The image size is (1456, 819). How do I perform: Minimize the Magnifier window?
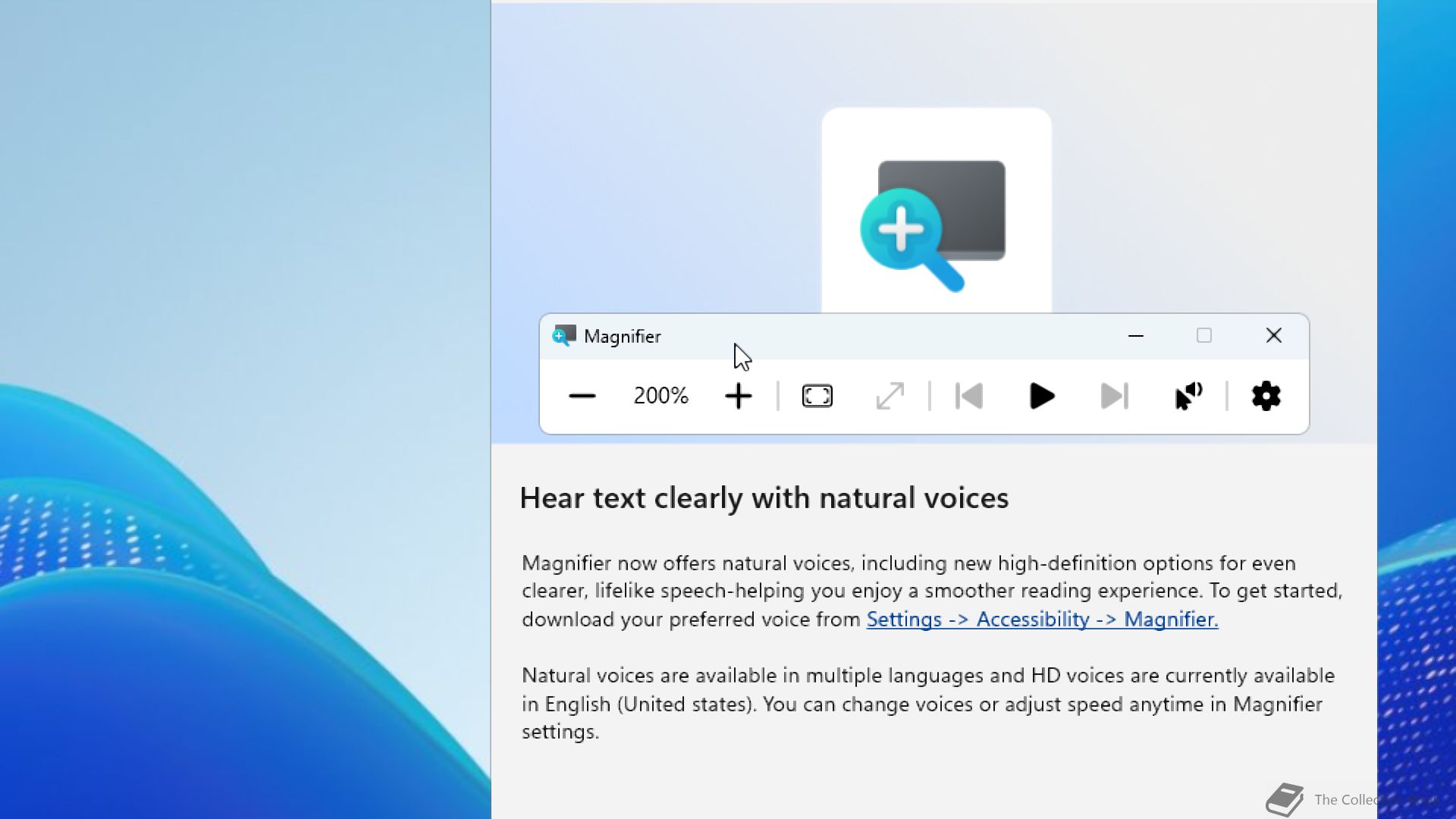click(1135, 336)
